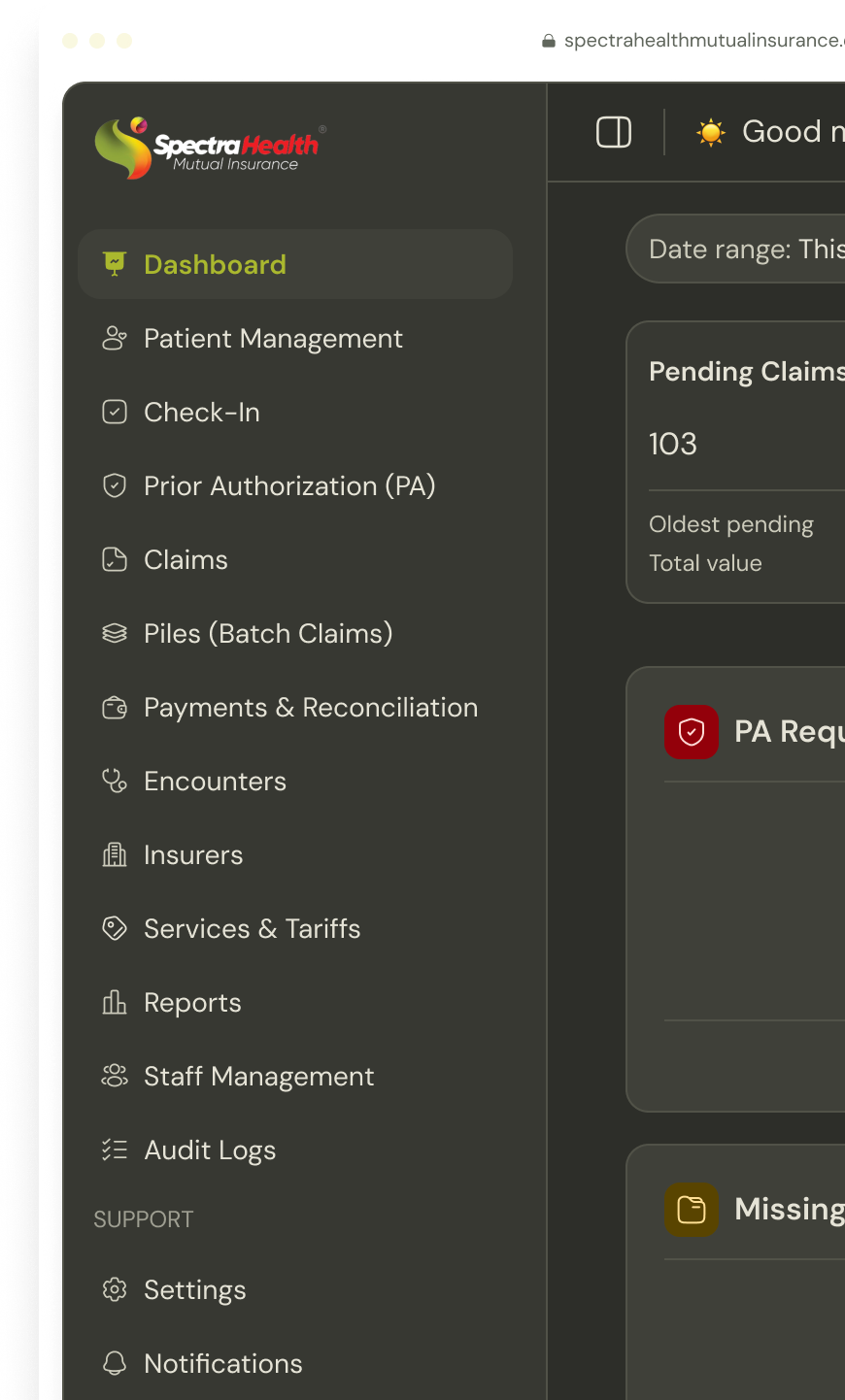Open the Settings gear icon

115,1290
